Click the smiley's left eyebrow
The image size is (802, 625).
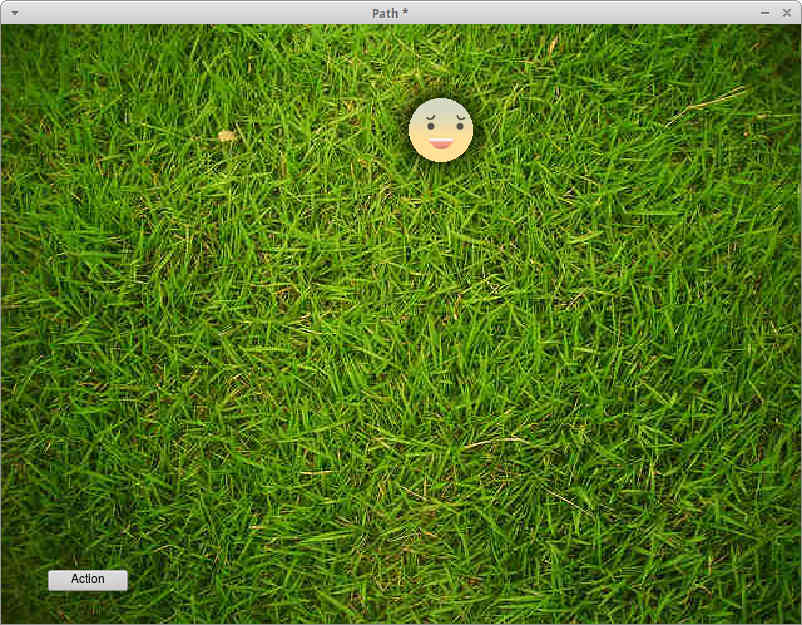coord(430,117)
